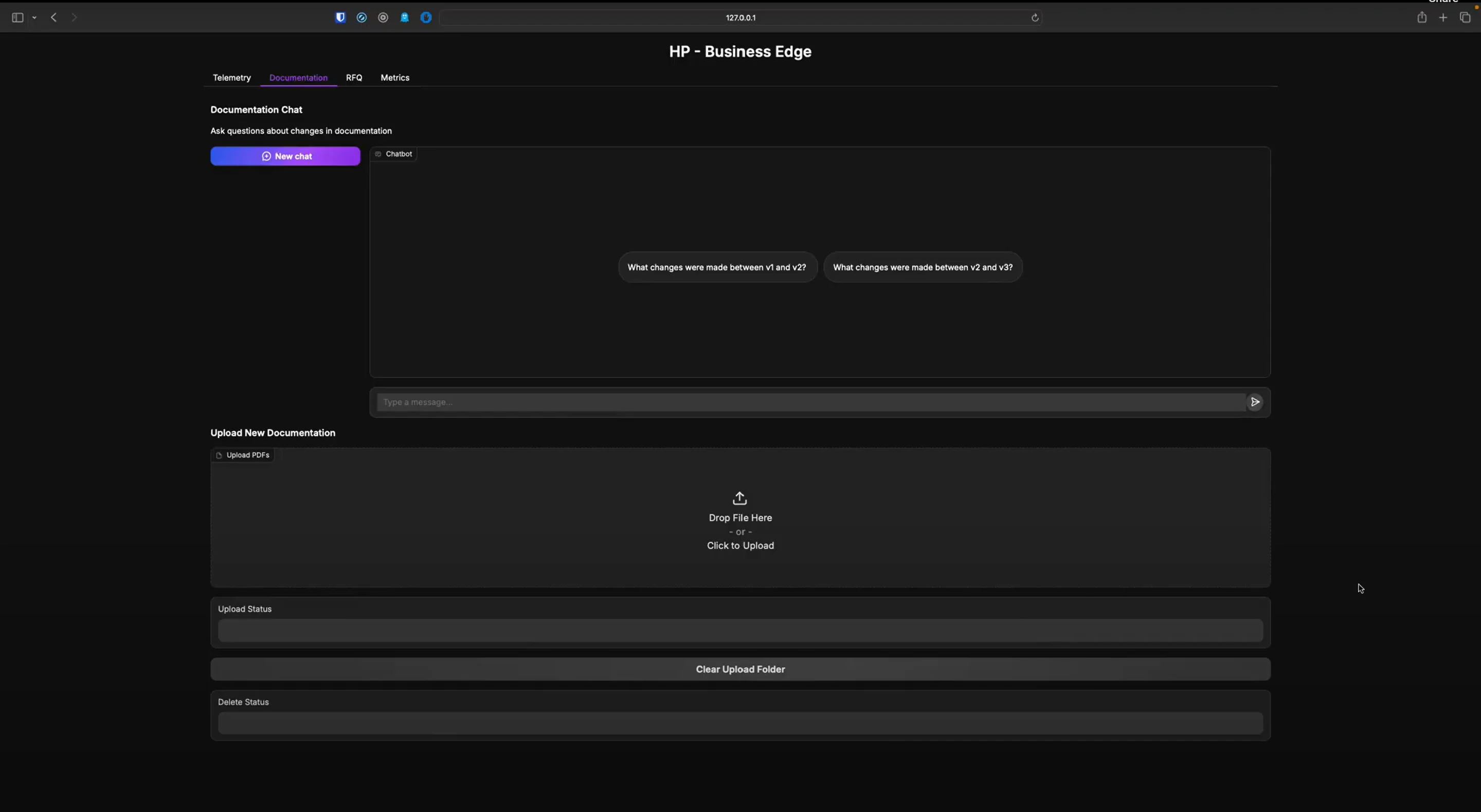Open the RFQ tab

pos(354,78)
